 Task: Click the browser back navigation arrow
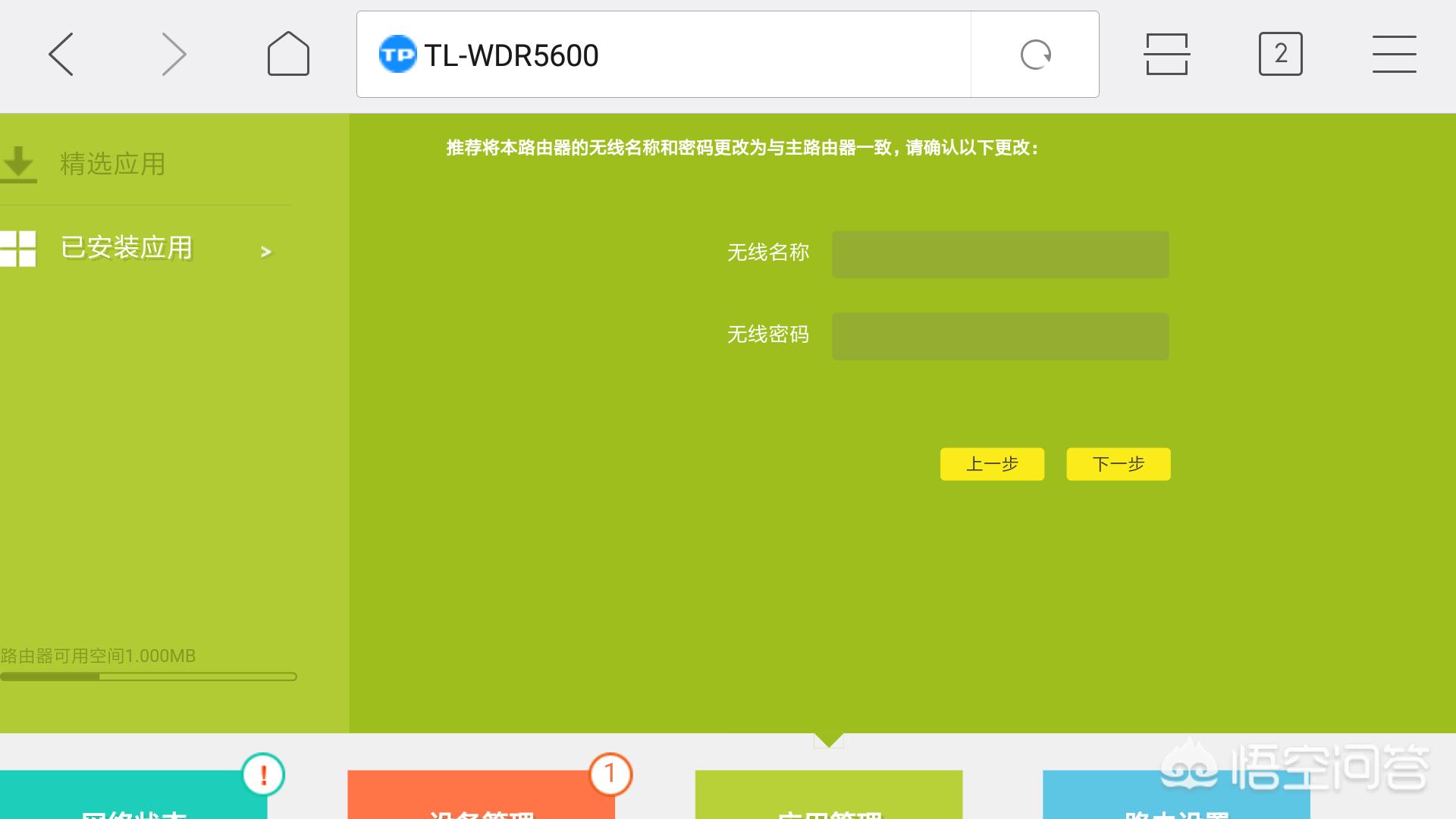pyautogui.click(x=61, y=54)
